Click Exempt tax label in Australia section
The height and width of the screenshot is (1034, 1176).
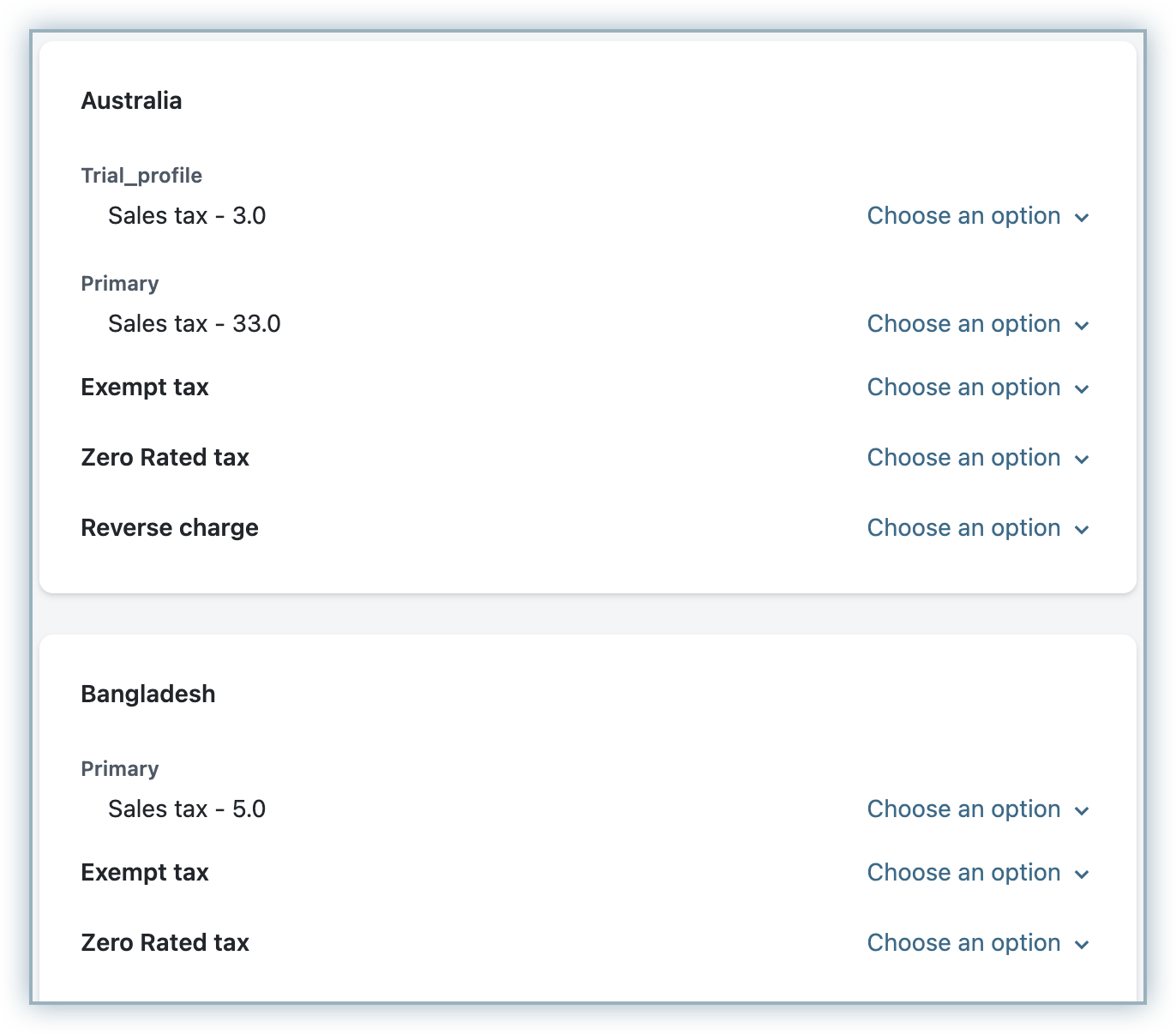145,388
